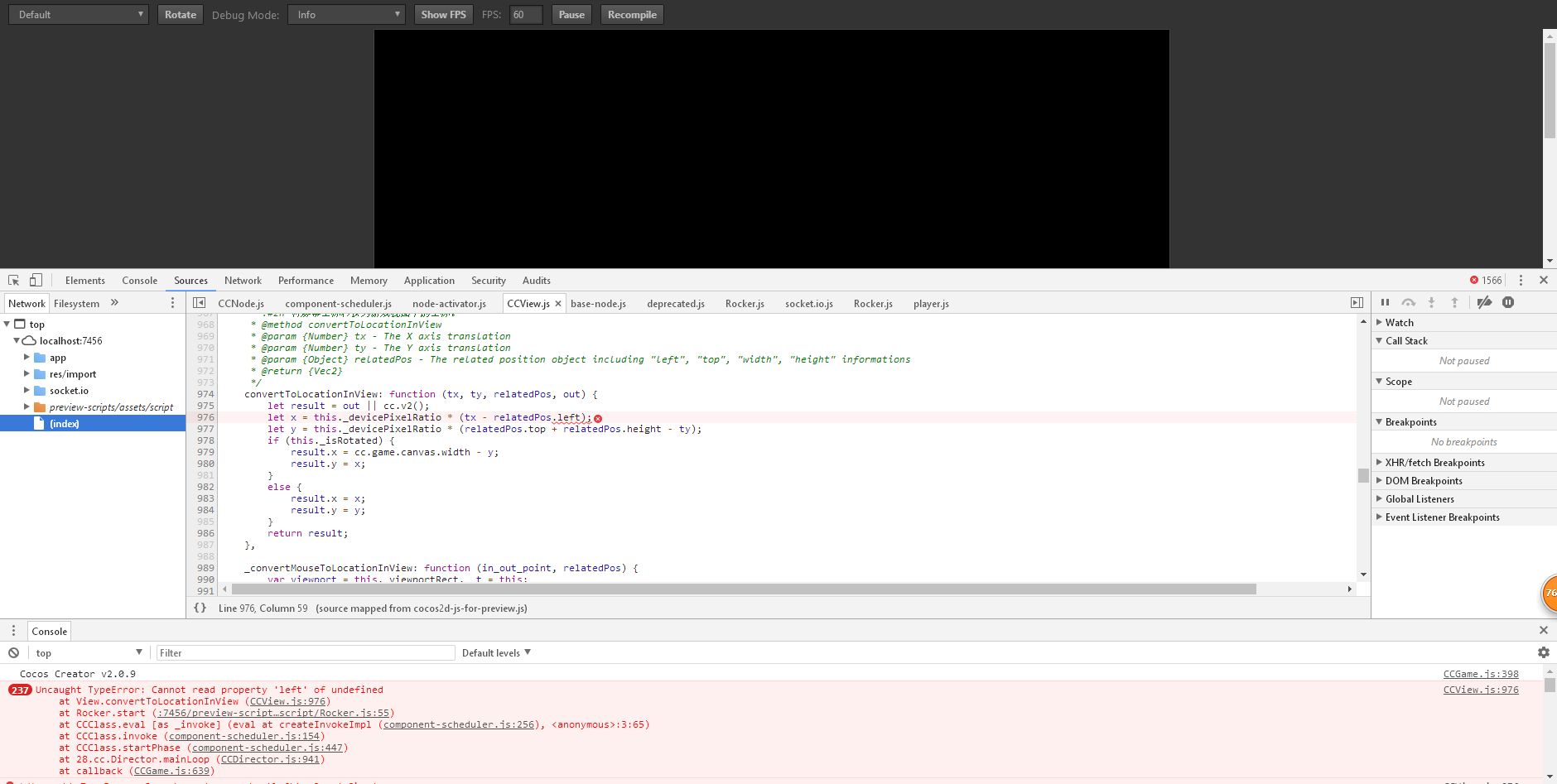The image size is (1557, 784).
Task: Click the Recompile button
Action: coord(632,15)
